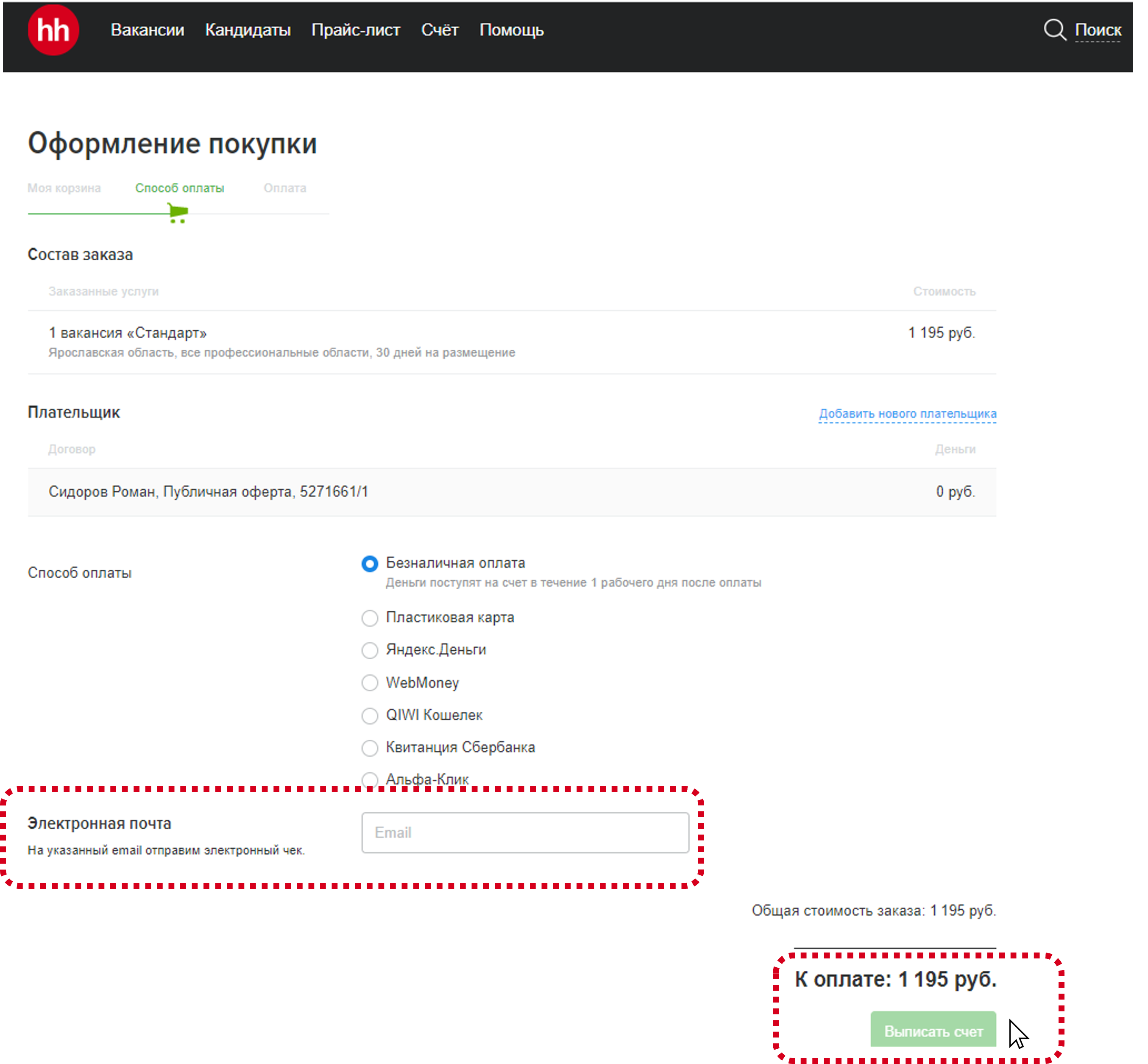Click the Плательщик section heading
Image resolution: width=1148 pixels, height=1064 pixels.
tap(74, 412)
